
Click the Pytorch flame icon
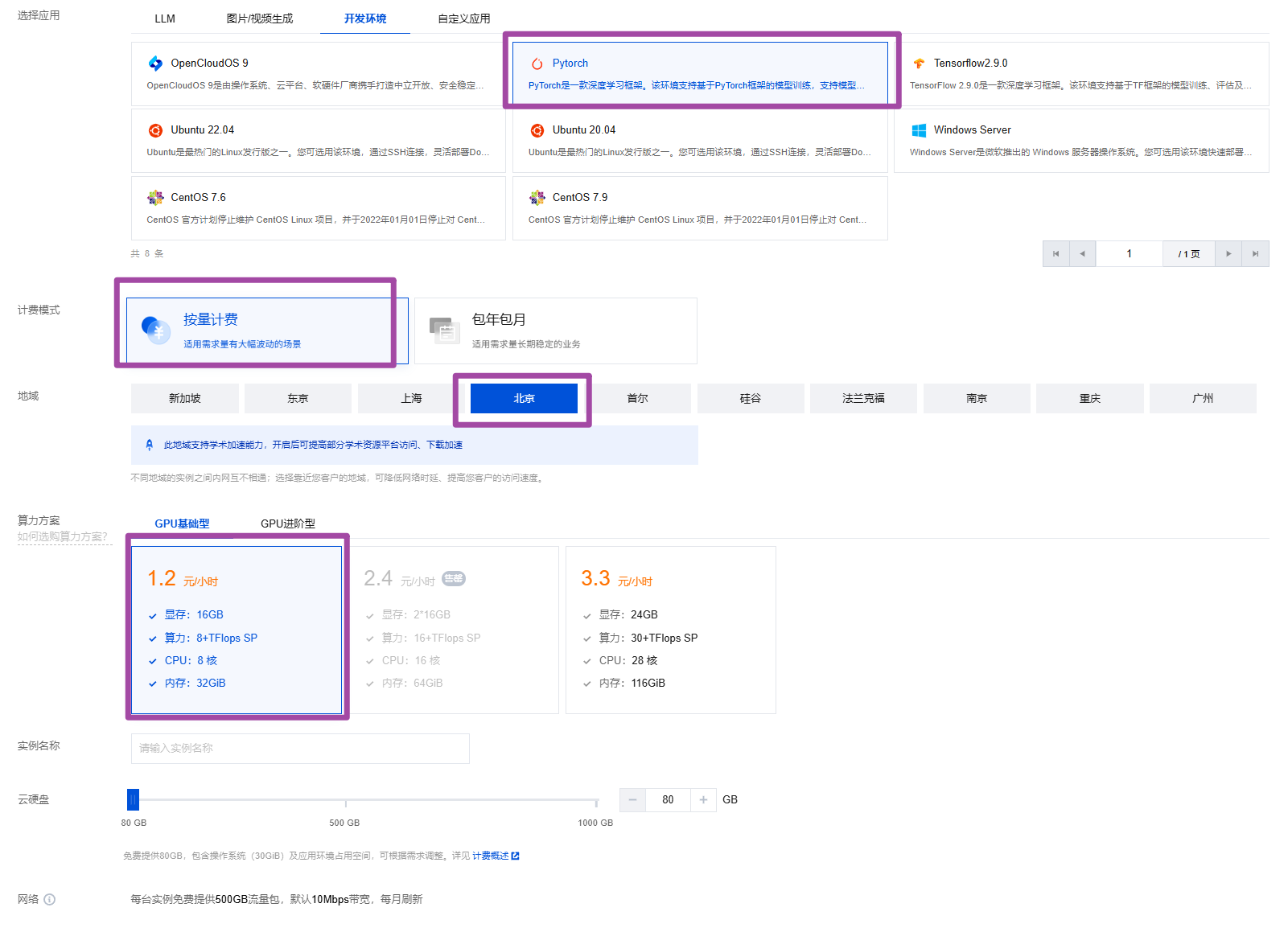[x=537, y=64]
